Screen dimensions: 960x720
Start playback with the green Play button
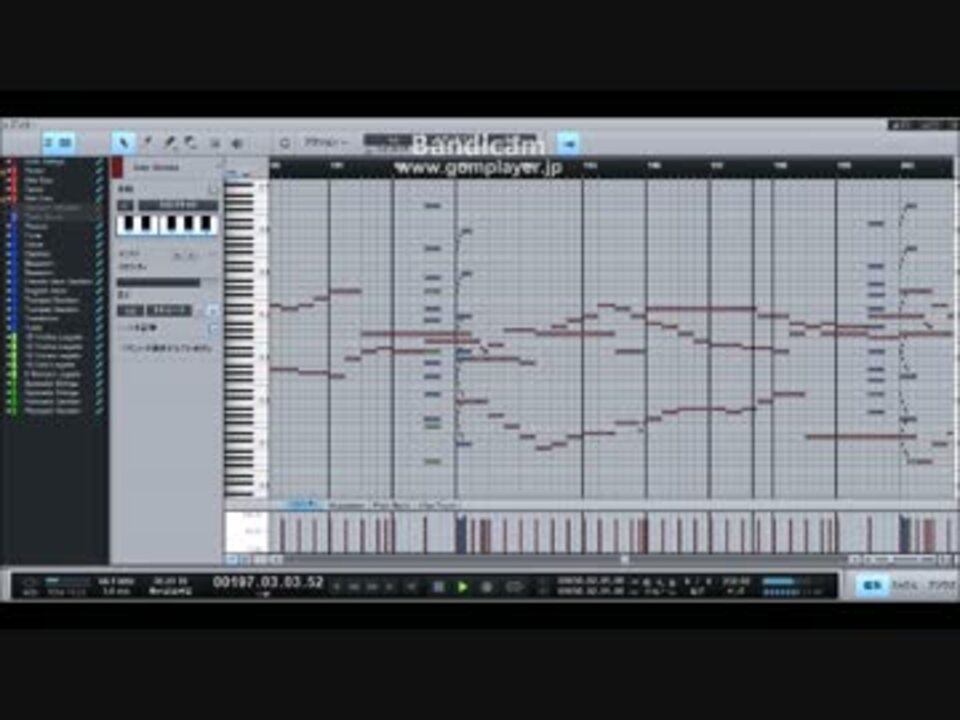463,587
